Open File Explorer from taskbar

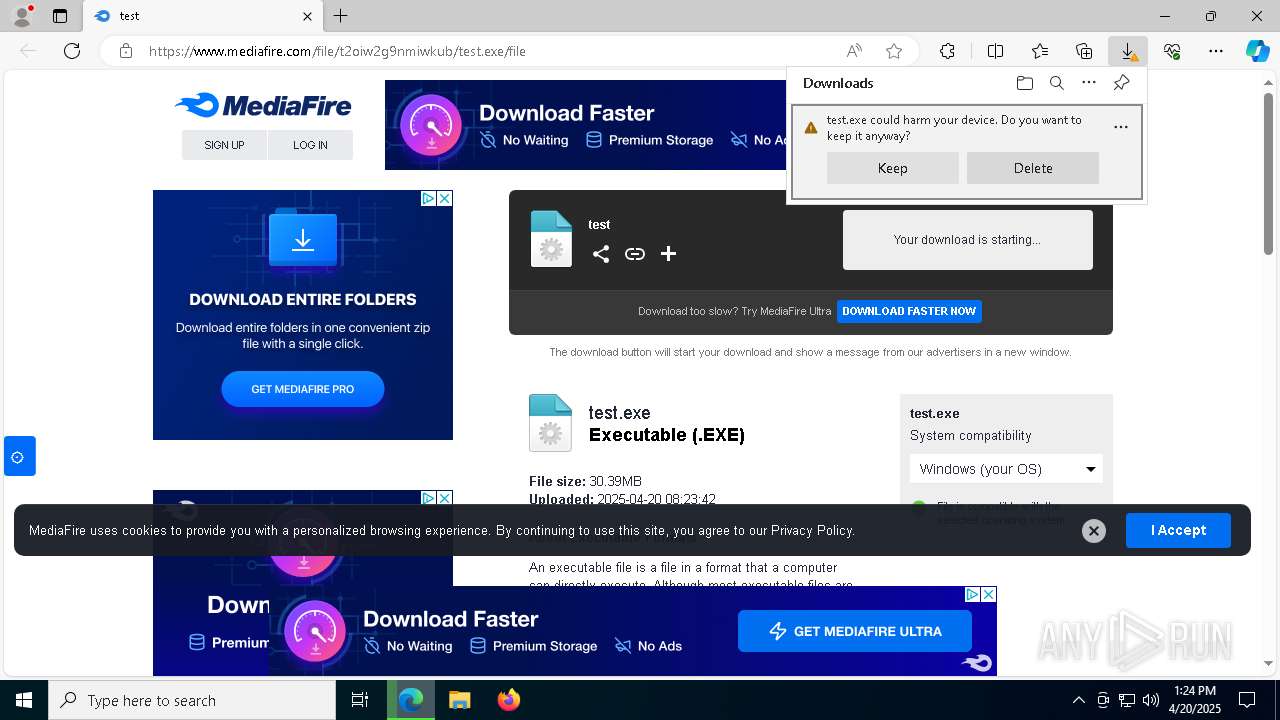459,700
